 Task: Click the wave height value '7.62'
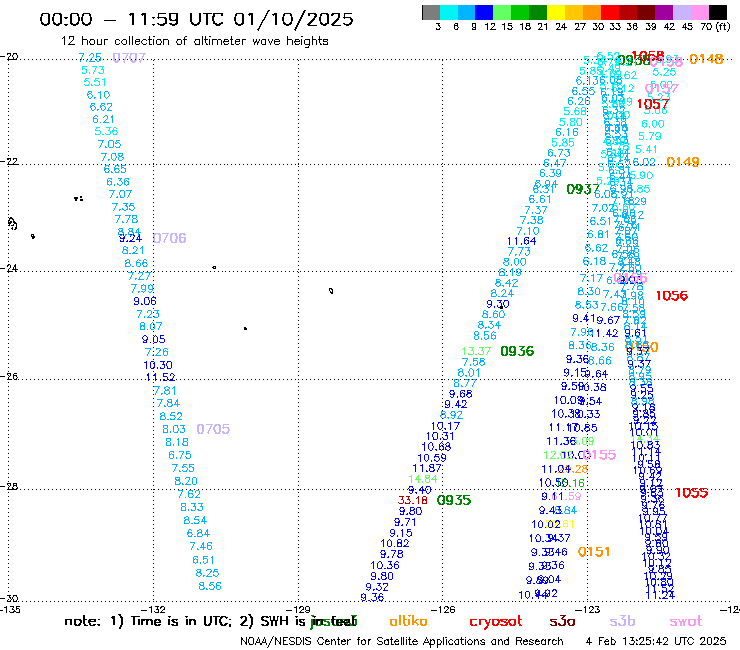tap(189, 494)
